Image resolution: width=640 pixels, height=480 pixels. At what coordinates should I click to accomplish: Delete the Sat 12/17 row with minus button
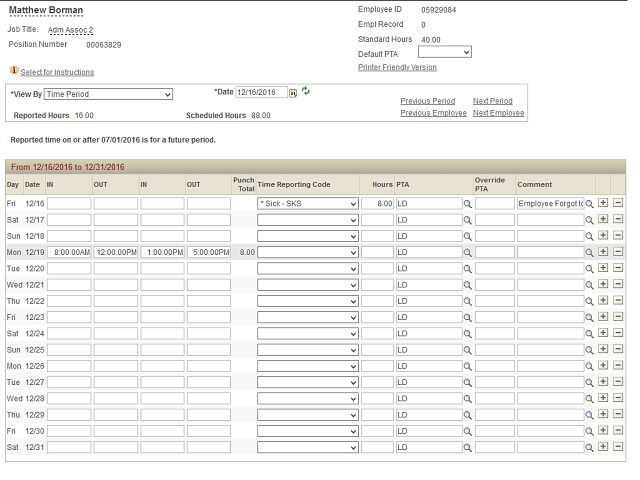click(618, 219)
